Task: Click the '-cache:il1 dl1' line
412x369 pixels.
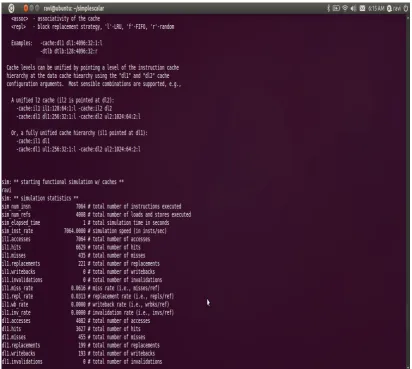Action: coord(33,141)
